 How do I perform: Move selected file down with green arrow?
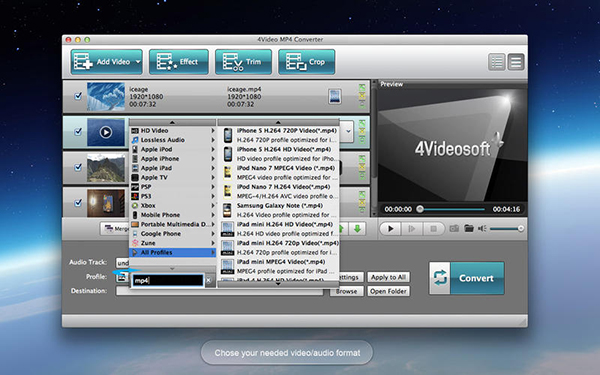(x=357, y=228)
